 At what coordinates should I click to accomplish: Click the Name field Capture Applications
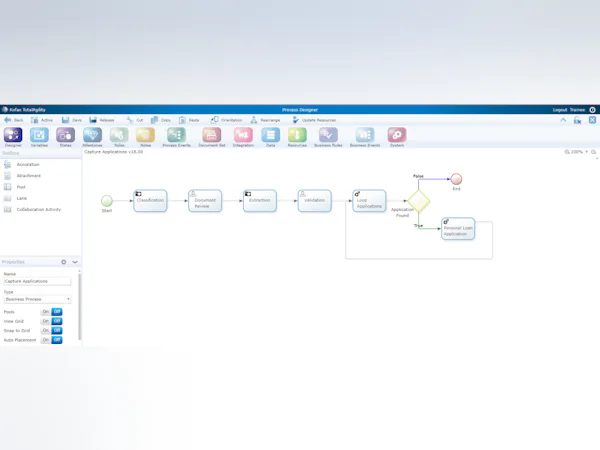pyautogui.click(x=38, y=281)
